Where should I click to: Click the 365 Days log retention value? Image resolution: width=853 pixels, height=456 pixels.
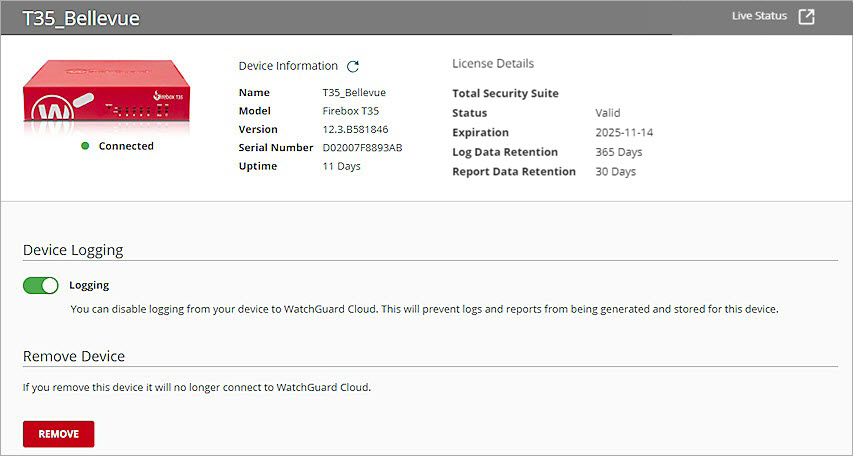point(619,152)
